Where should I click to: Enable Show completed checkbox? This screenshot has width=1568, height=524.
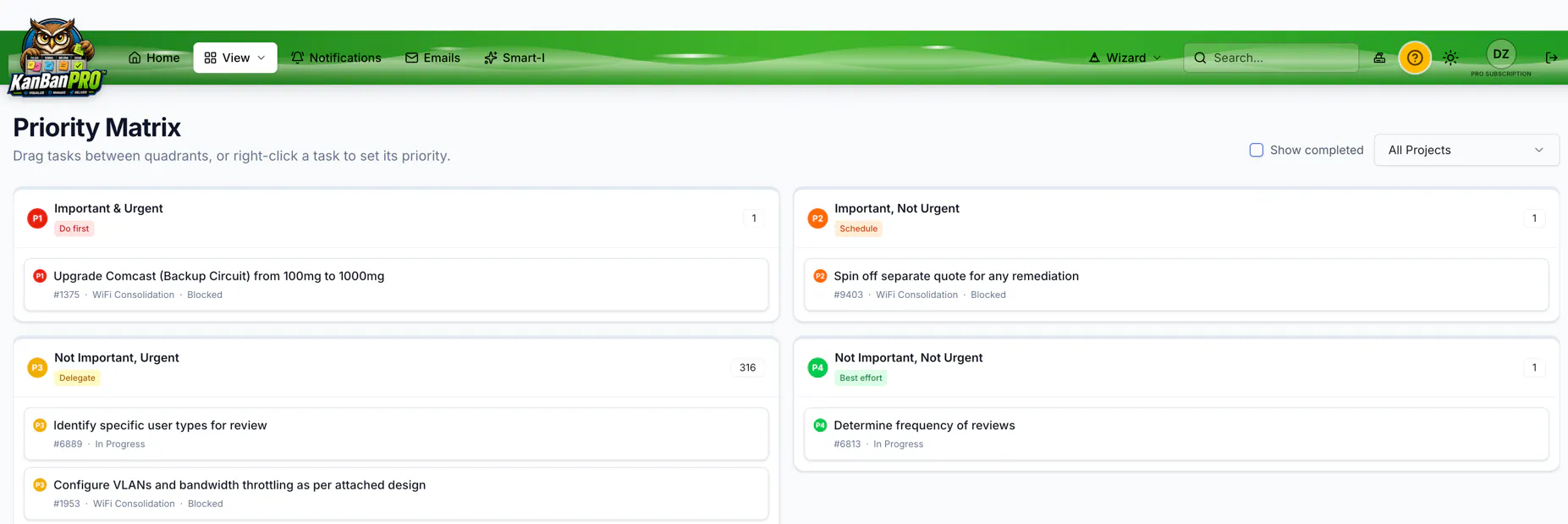pos(1257,150)
